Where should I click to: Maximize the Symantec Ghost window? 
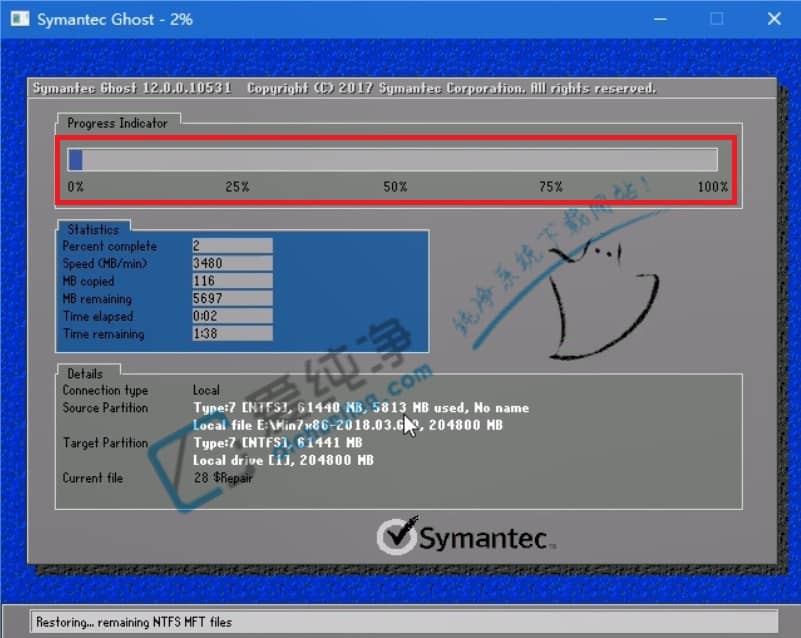(x=716, y=19)
